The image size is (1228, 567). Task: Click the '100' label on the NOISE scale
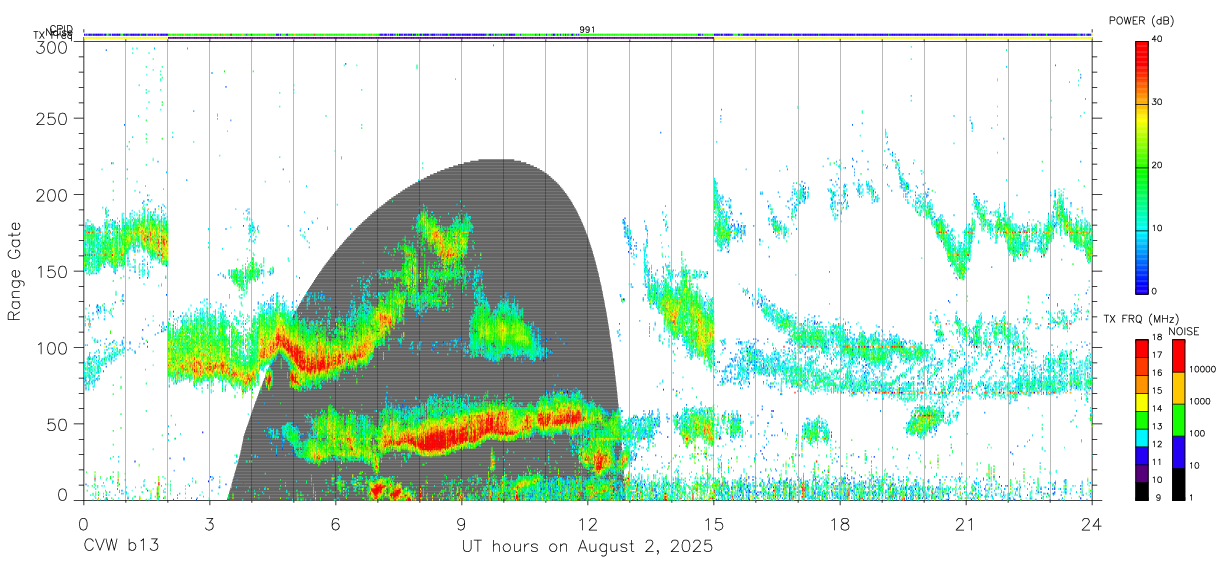click(x=1196, y=434)
